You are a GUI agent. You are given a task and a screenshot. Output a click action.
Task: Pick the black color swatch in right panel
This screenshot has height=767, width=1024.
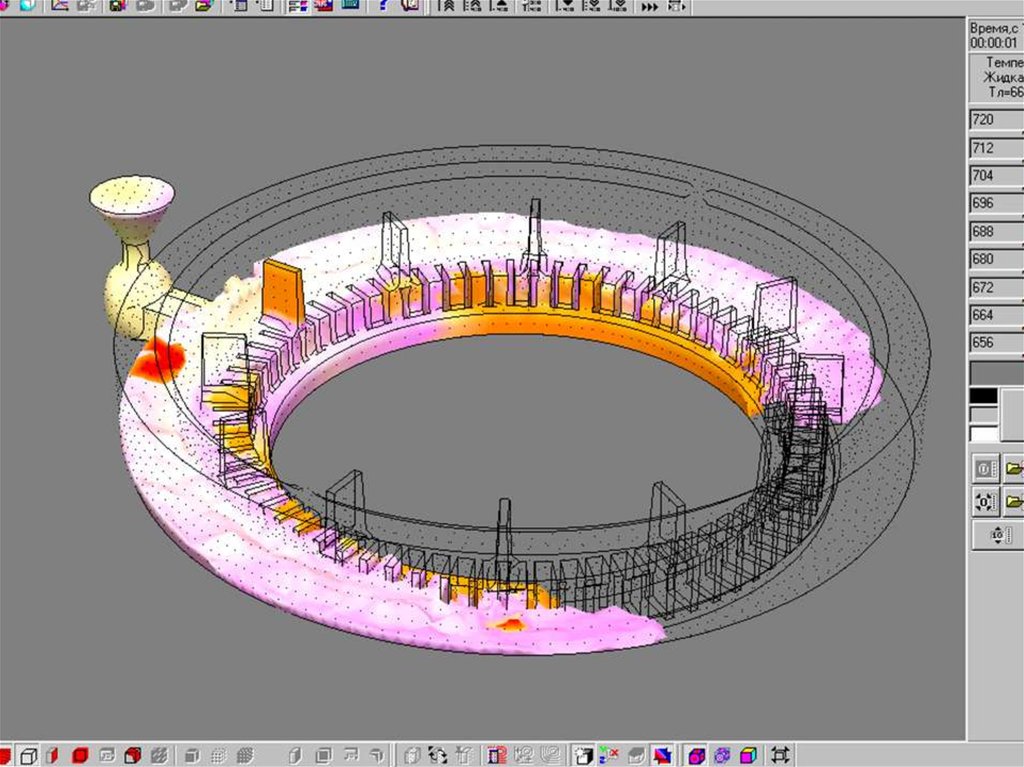(x=984, y=396)
